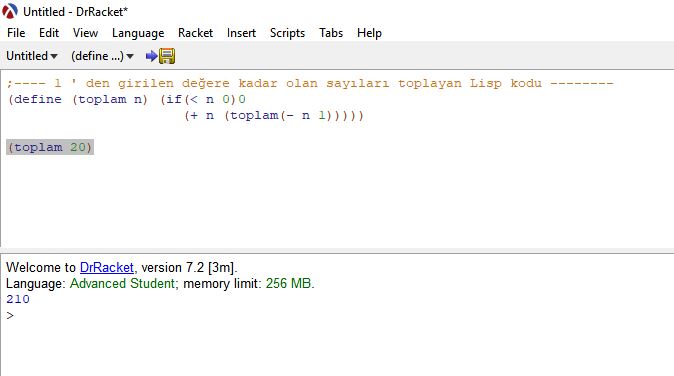Click 'Advanced Student' language text
Viewport: 674px width, 376px height.
pos(122,284)
